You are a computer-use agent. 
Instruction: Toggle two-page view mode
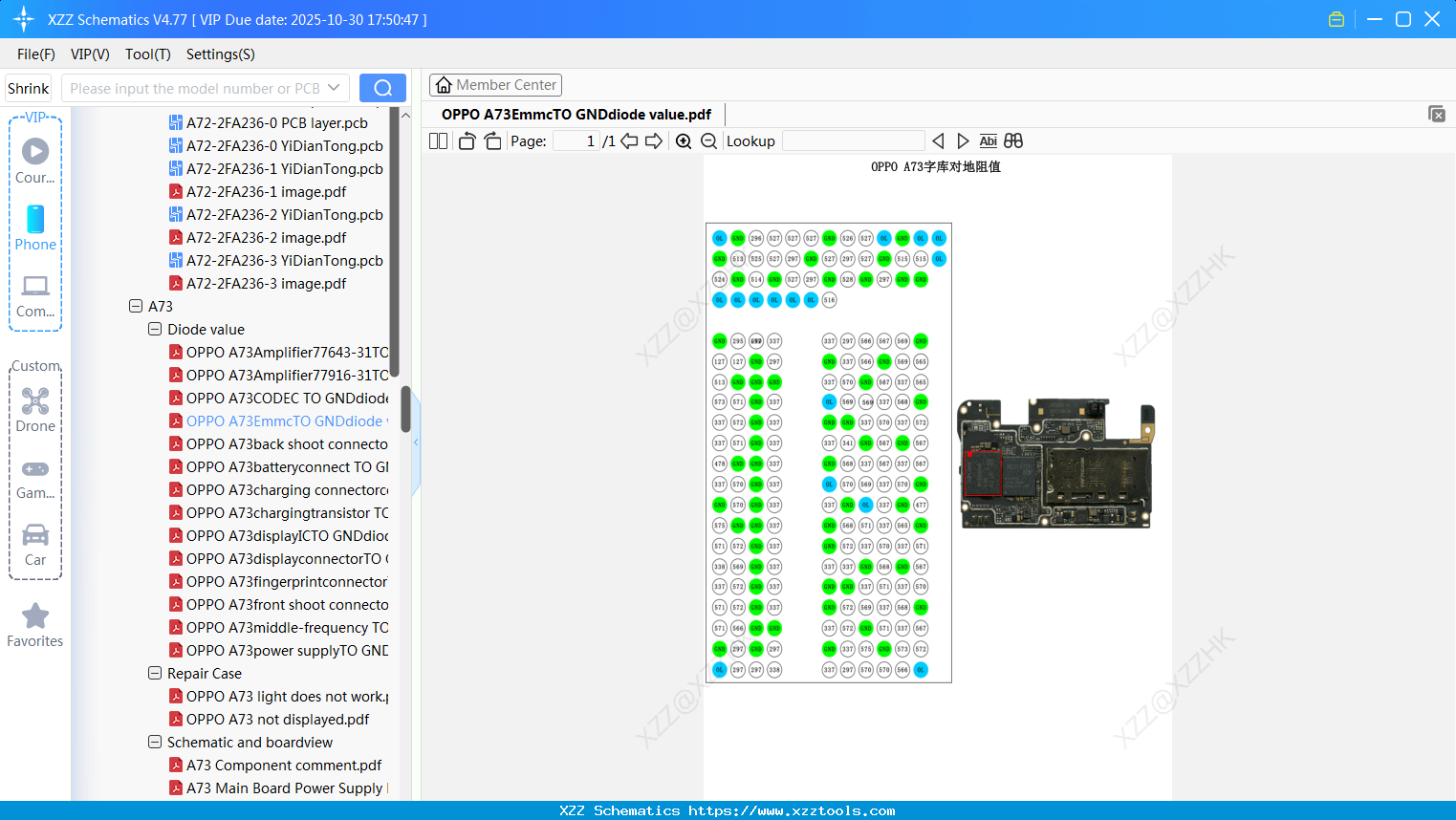pos(438,140)
